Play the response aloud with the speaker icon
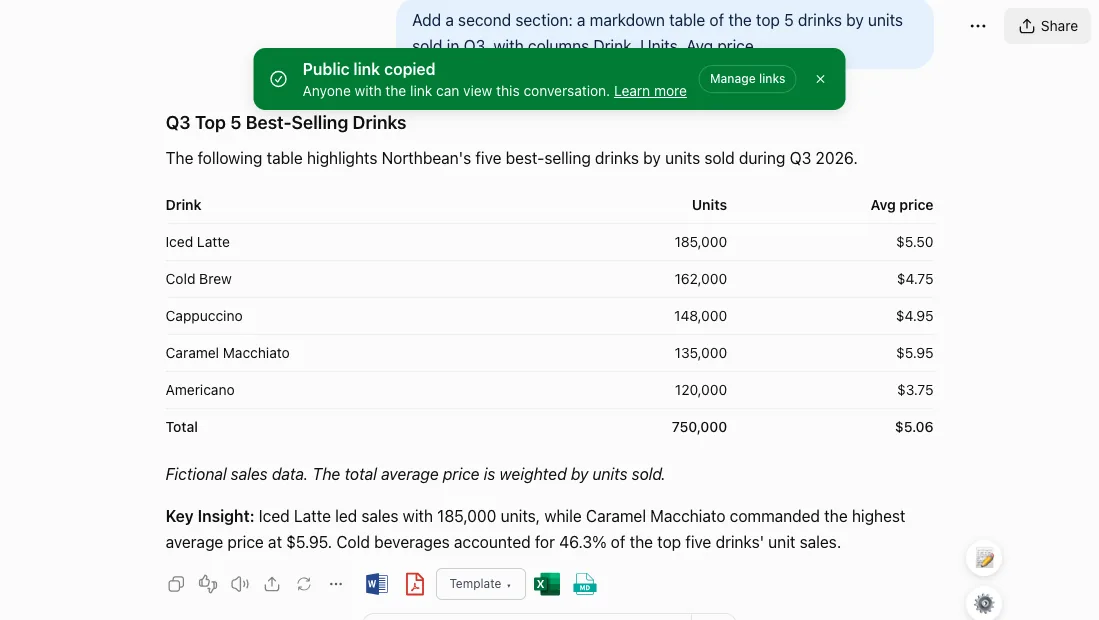The width and height of the screenshot is (1099, 620). (240, 584)
